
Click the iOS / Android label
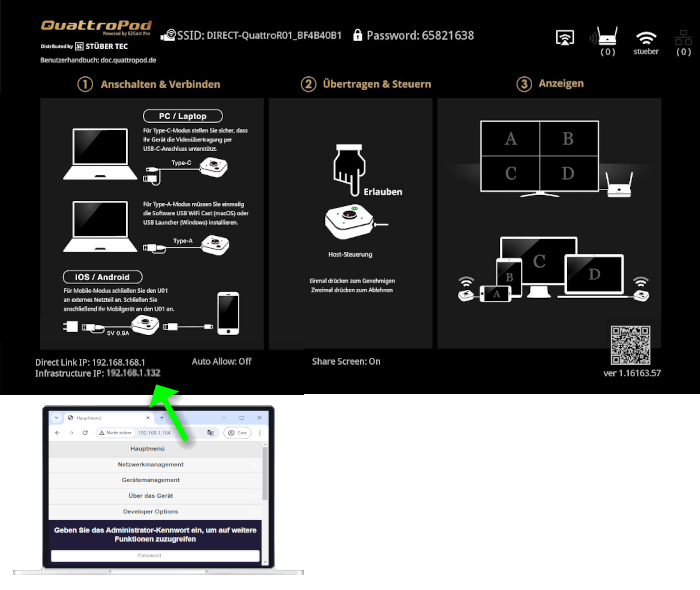[x=102, y=277]
